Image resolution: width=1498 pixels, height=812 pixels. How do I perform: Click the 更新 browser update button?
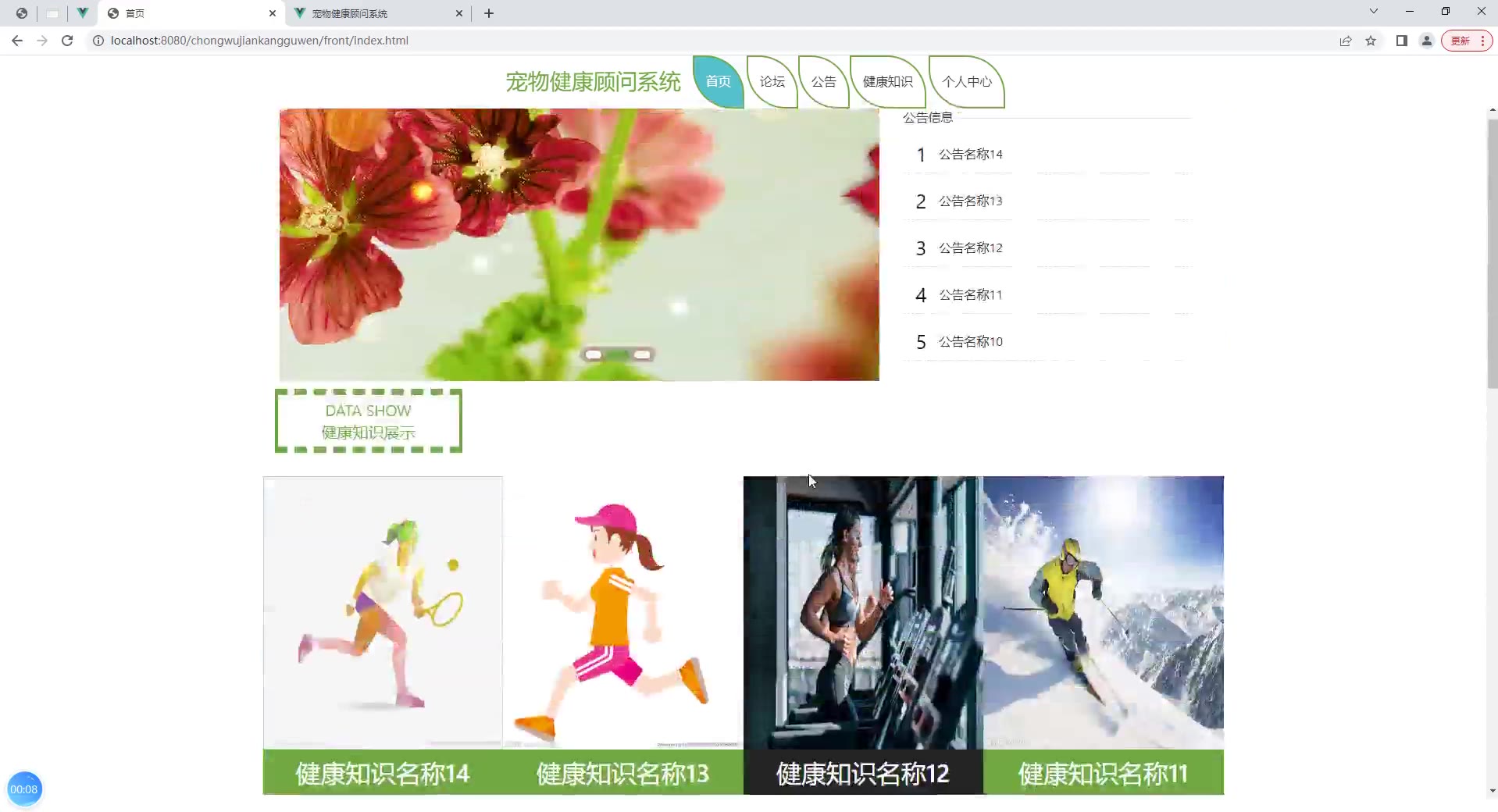point(1467,41)
